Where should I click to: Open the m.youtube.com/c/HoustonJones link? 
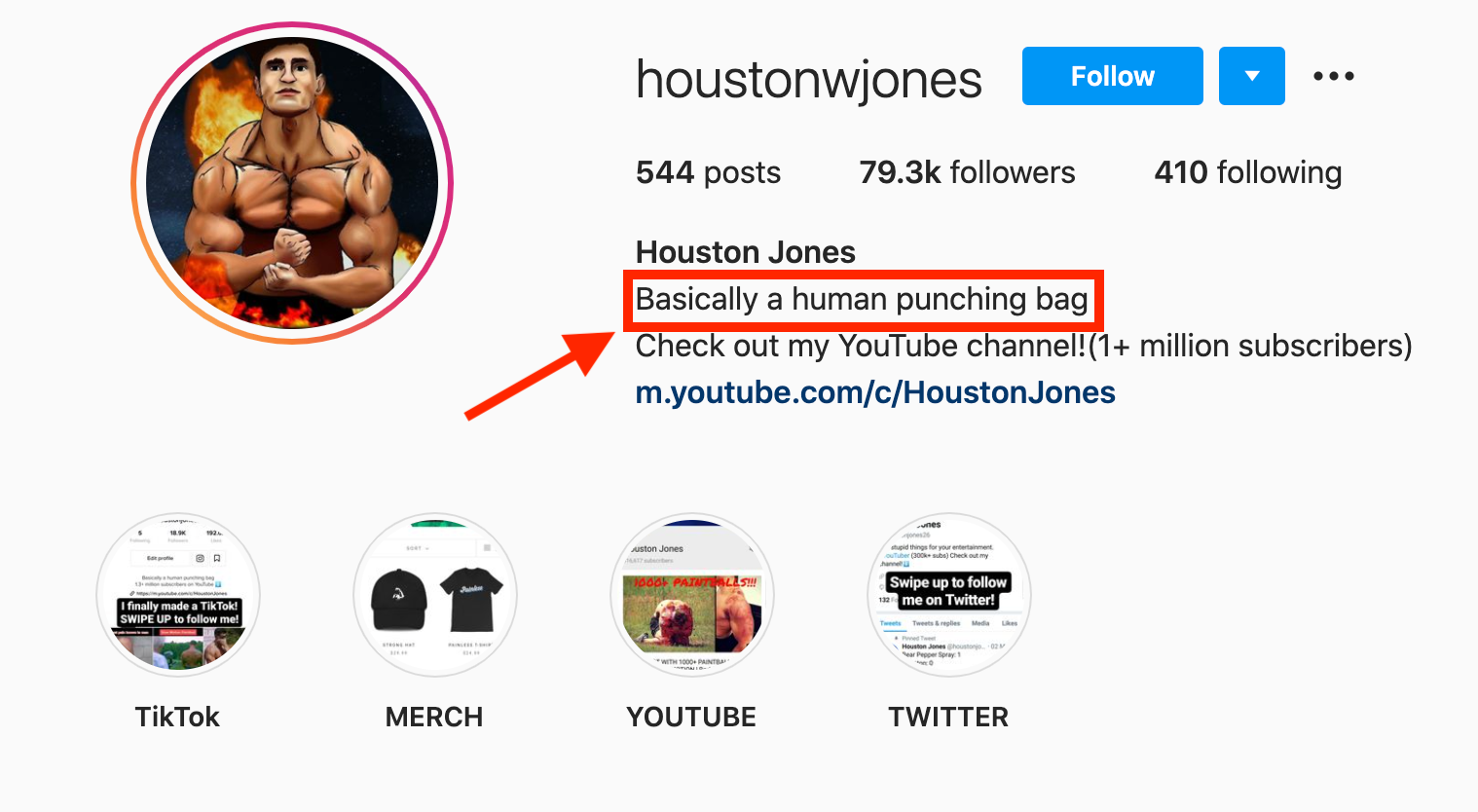coord(875,392)
